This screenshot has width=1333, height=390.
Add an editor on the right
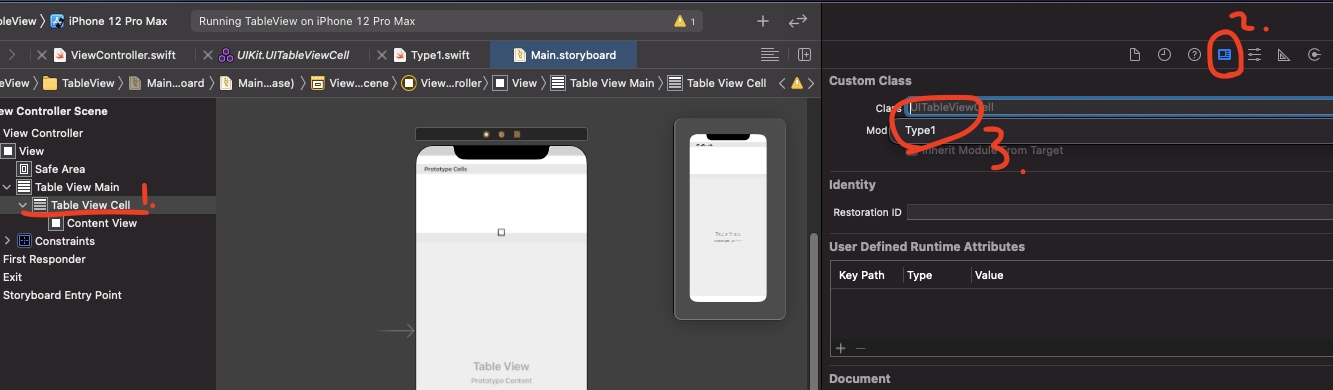point(804,55)
